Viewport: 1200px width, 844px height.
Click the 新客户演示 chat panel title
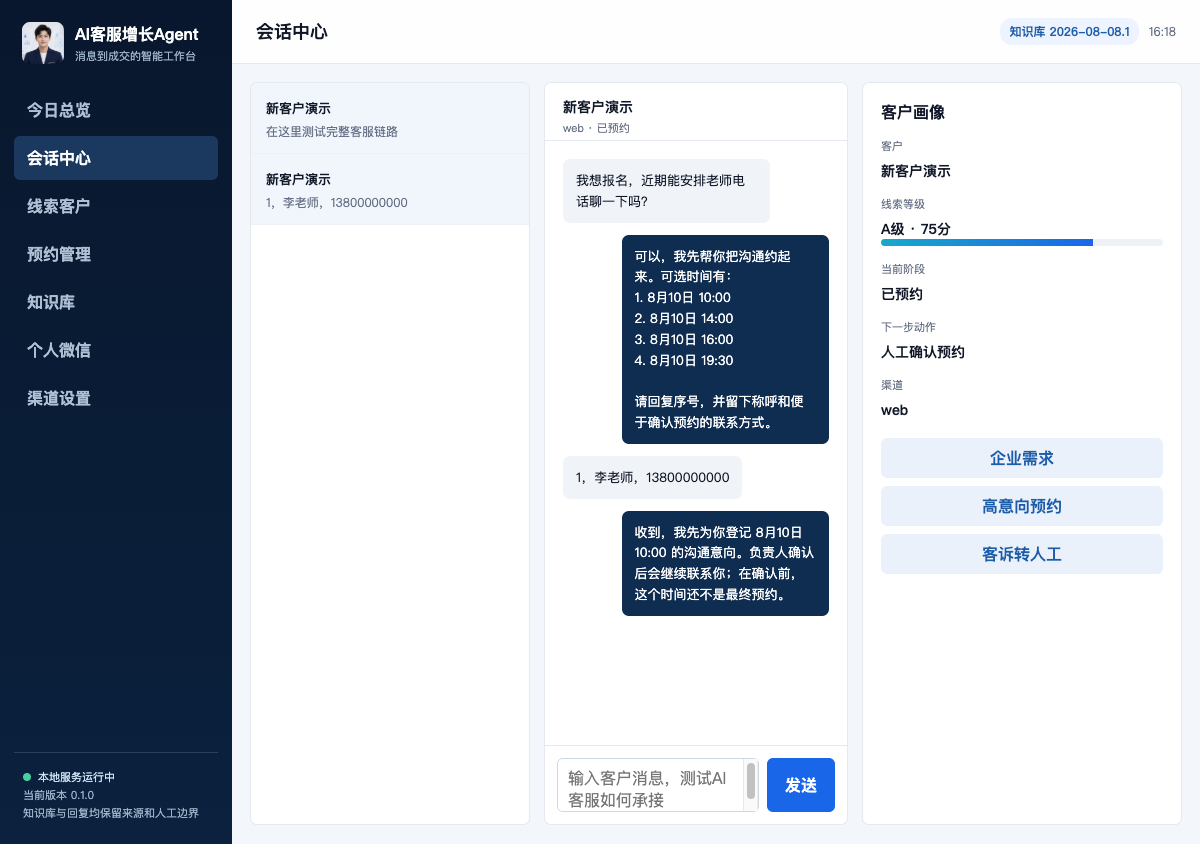(598, 107)
